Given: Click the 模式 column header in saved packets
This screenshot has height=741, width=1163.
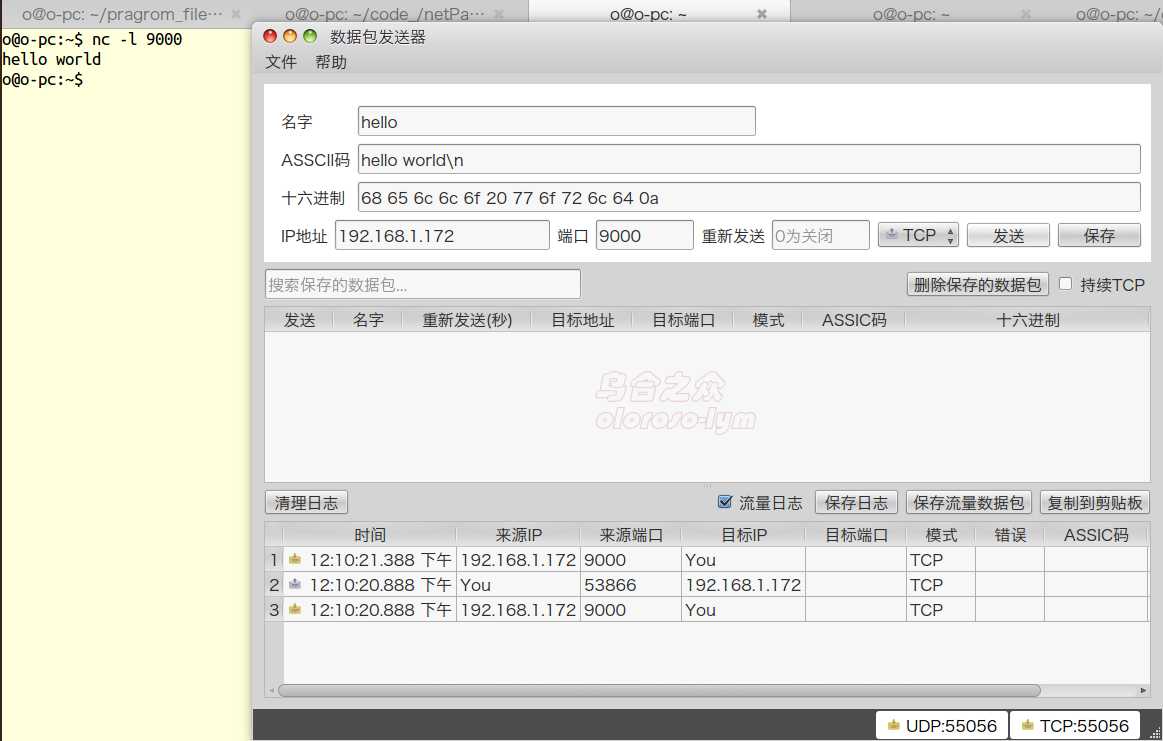Looking at the screenshot, I should point(768,320).
